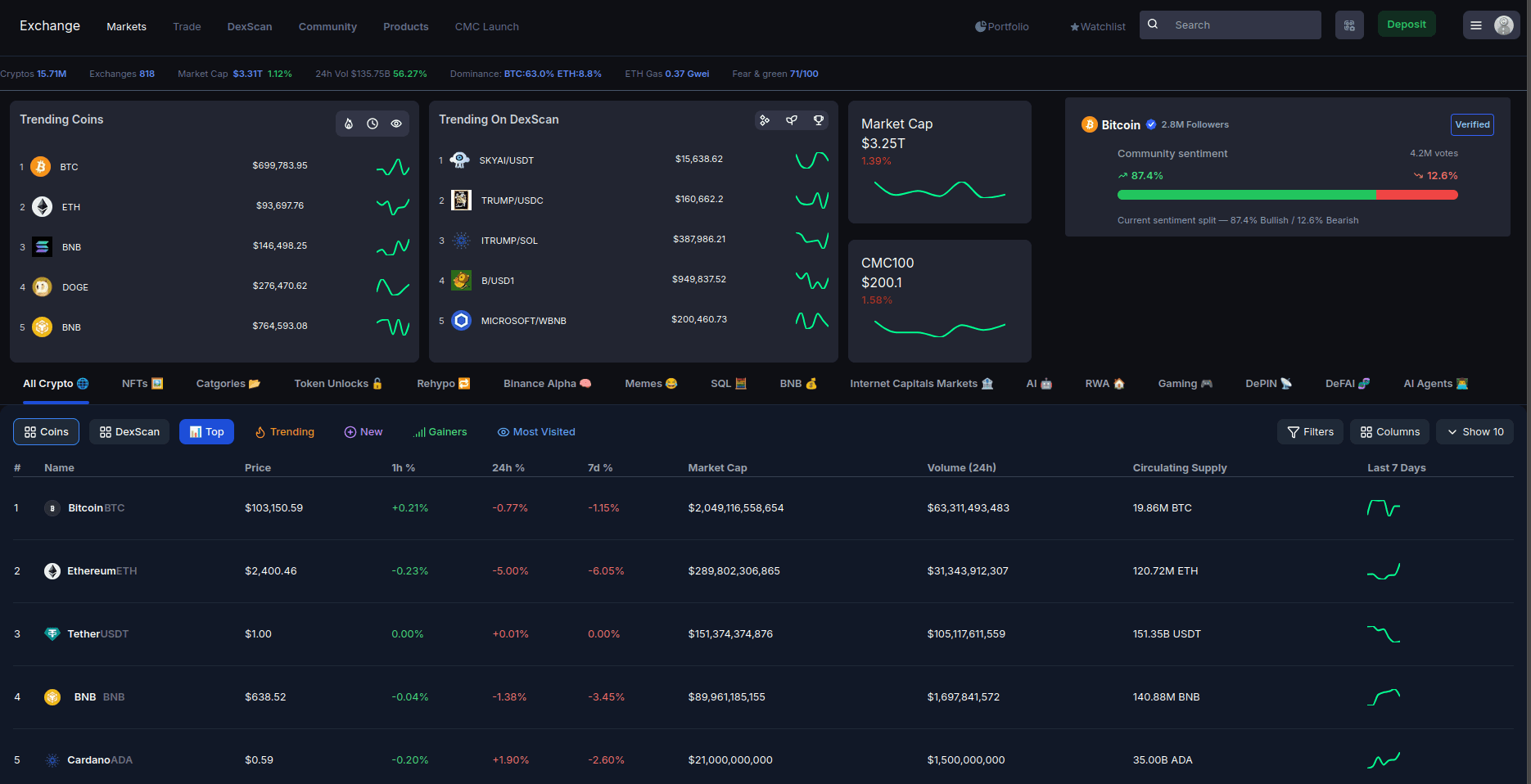Open the DexScan menu
Screen dimensions: 1531x784
tap(250, 27)
